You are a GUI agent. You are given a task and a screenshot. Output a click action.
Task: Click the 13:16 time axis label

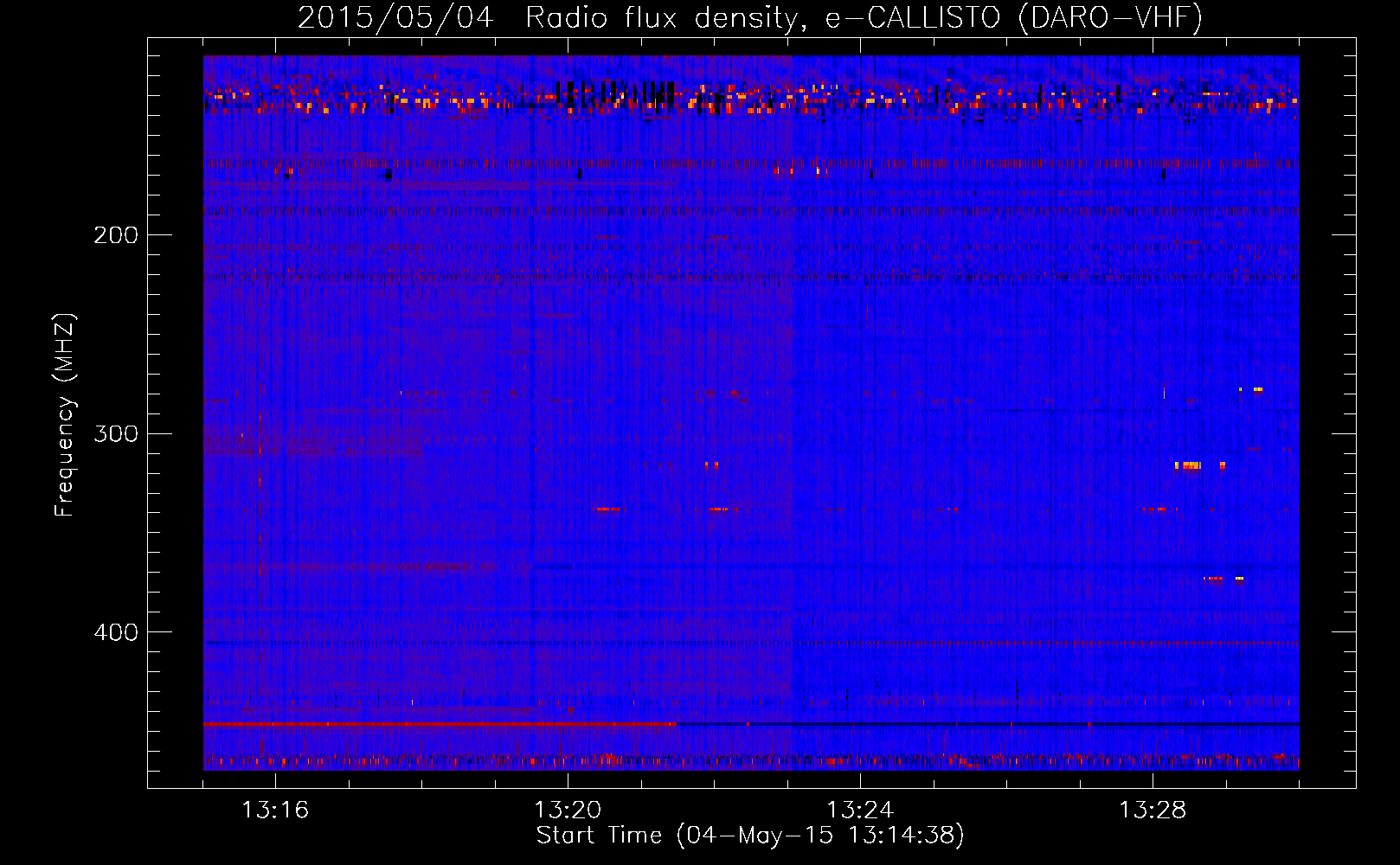click(274, 811)
